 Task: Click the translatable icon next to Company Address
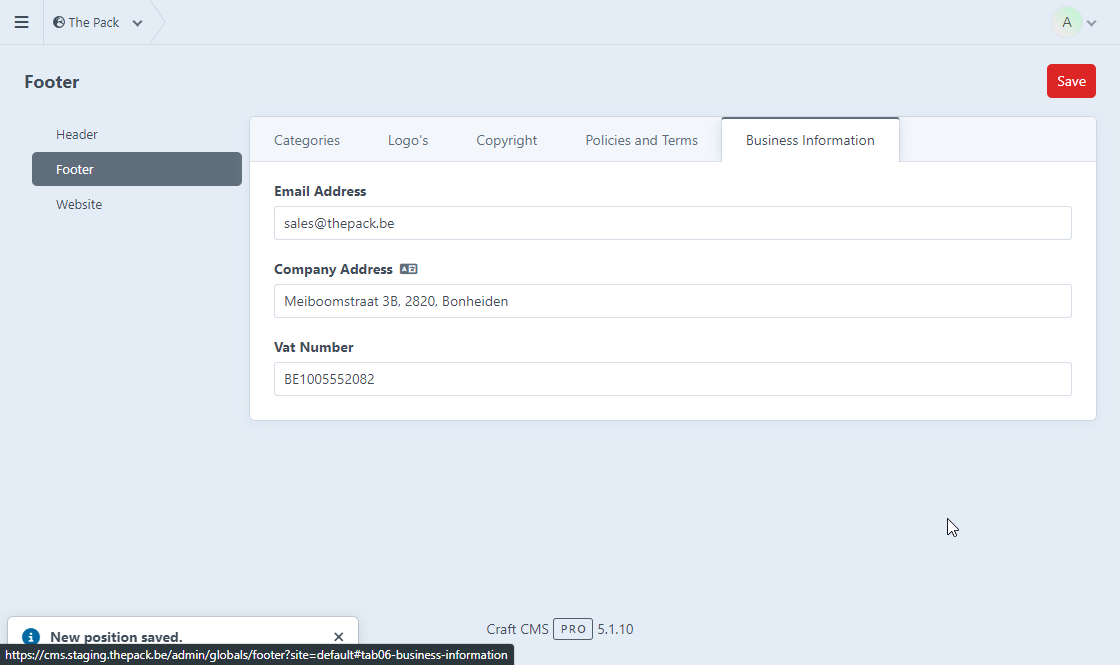pos(408,269)
